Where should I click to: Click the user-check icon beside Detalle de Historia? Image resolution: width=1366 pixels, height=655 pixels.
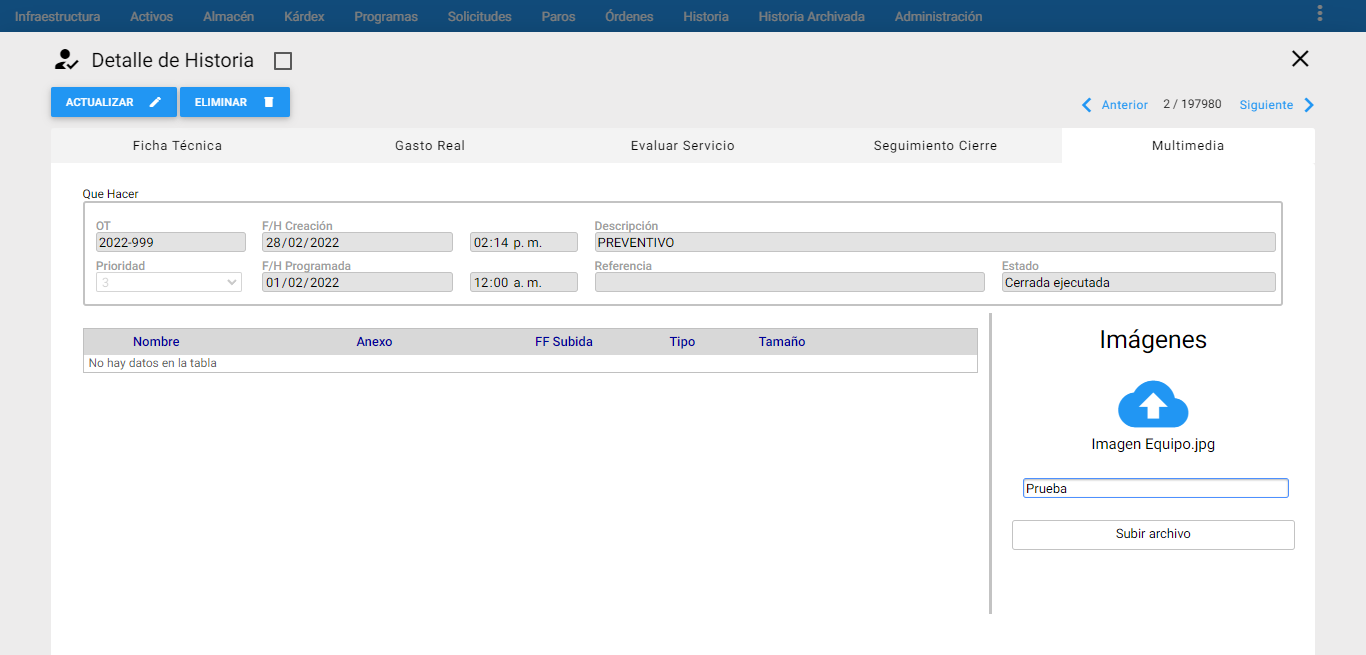(66, 60)
